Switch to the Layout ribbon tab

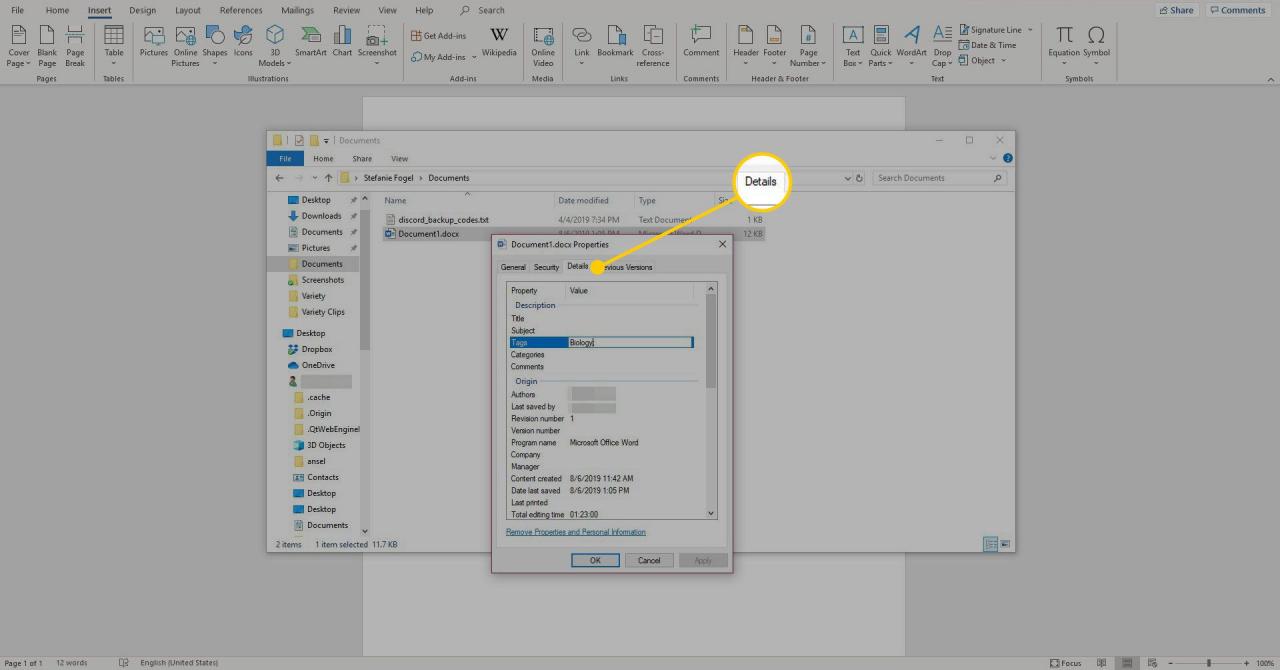click(187, 10)
